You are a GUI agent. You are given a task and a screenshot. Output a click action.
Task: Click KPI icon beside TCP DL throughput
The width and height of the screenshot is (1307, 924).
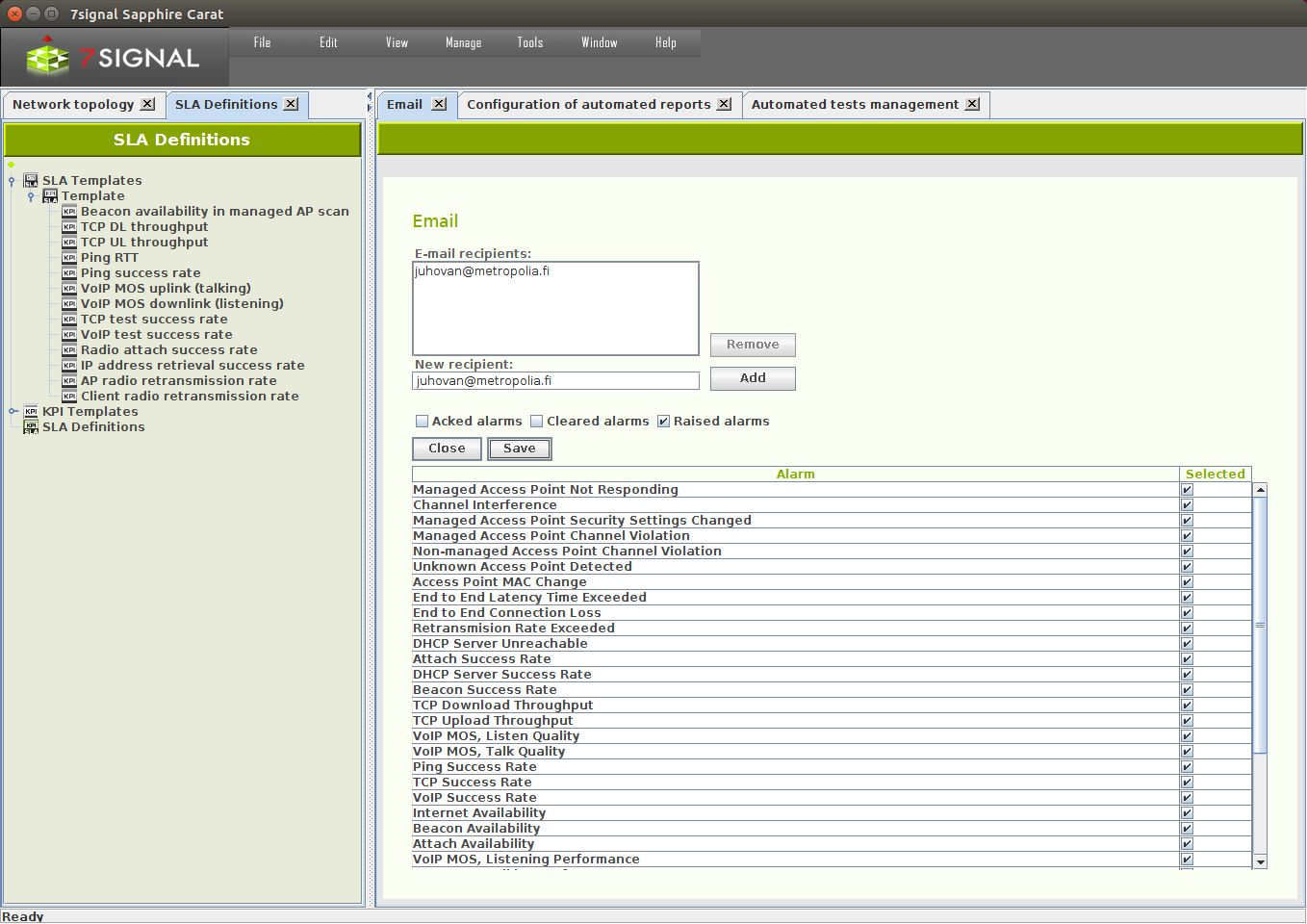(x=69, y=226)
